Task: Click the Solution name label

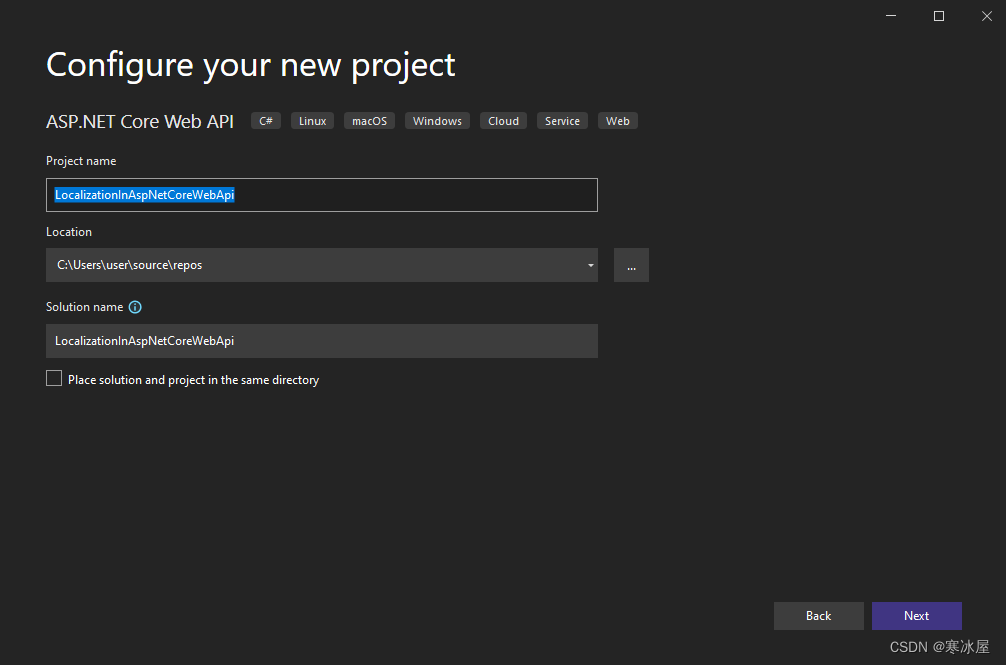Action: click(x=84, y=307)
